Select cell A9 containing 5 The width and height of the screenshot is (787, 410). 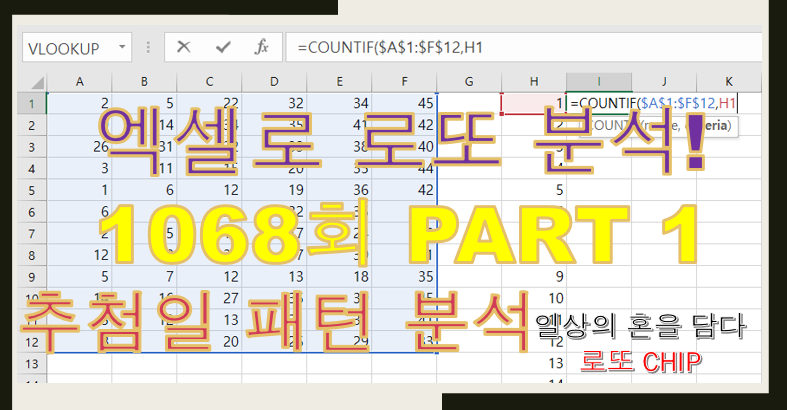[79, 277]
